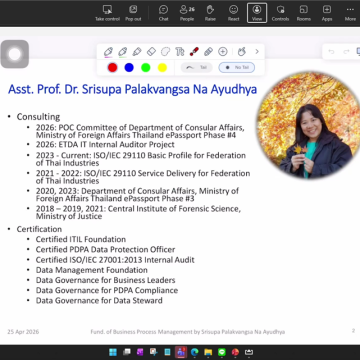Open Rooms for breakout sessions
Image resolution: width=360 pixels, height=360 pixels.
click(304, 13)
